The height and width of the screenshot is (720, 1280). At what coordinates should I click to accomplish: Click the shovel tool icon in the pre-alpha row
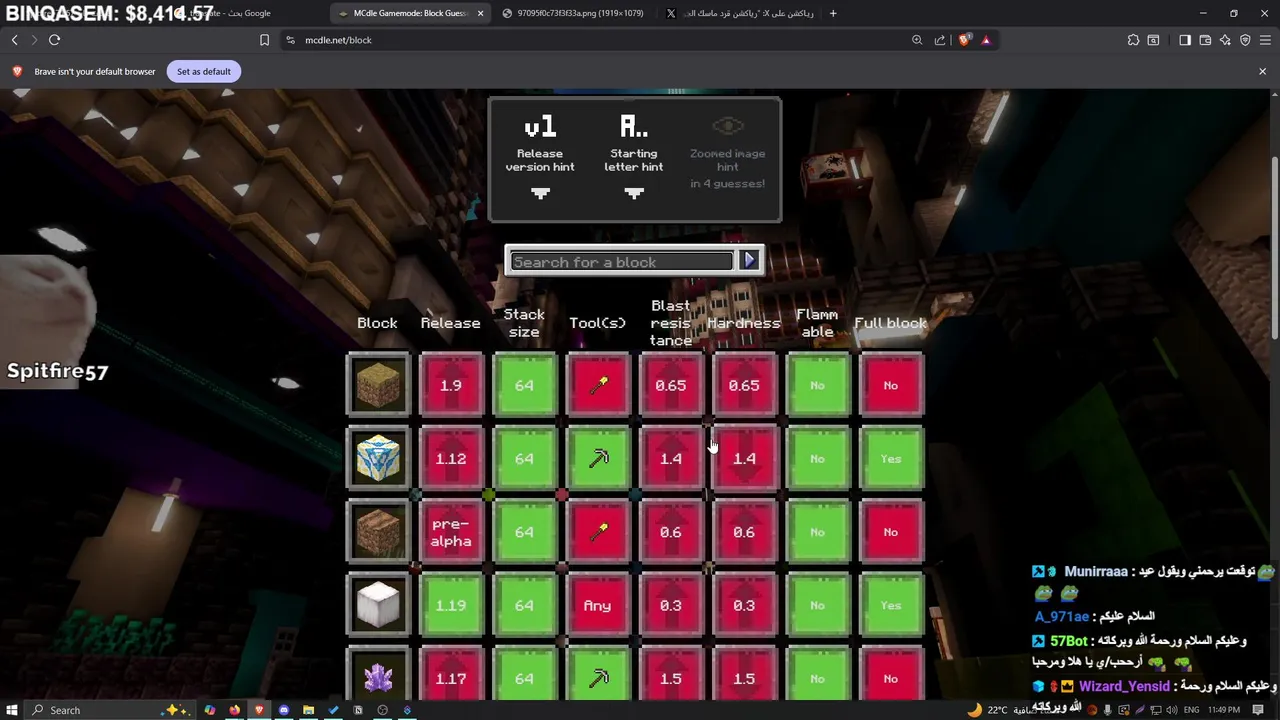[598, 532]
